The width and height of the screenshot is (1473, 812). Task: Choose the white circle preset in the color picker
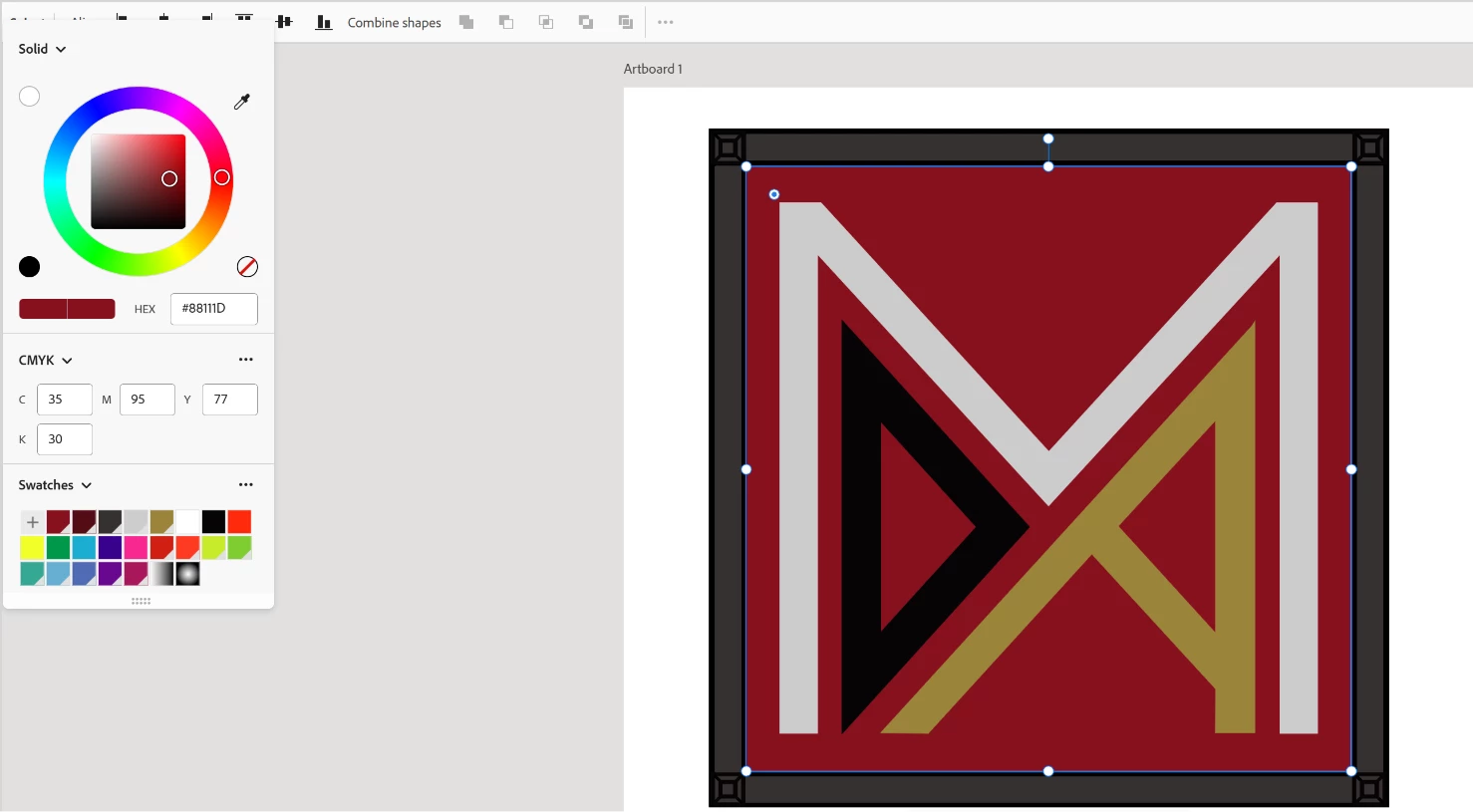[x=30, y=97]
